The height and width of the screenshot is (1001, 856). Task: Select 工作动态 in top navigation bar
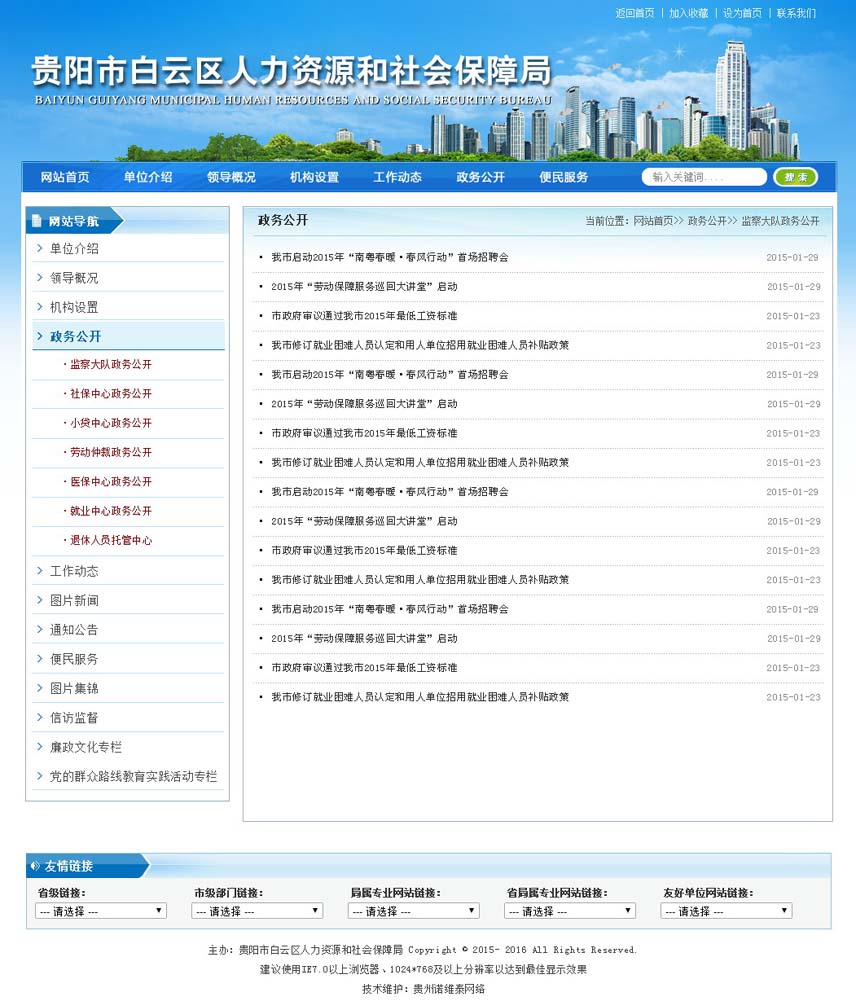click(x=397, y=177)
